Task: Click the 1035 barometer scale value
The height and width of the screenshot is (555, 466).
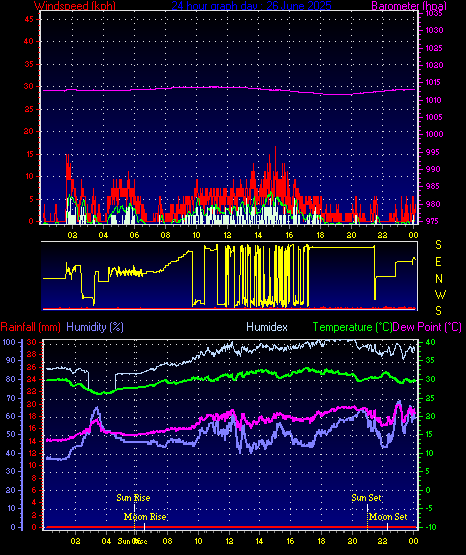Action: [434, 13]
